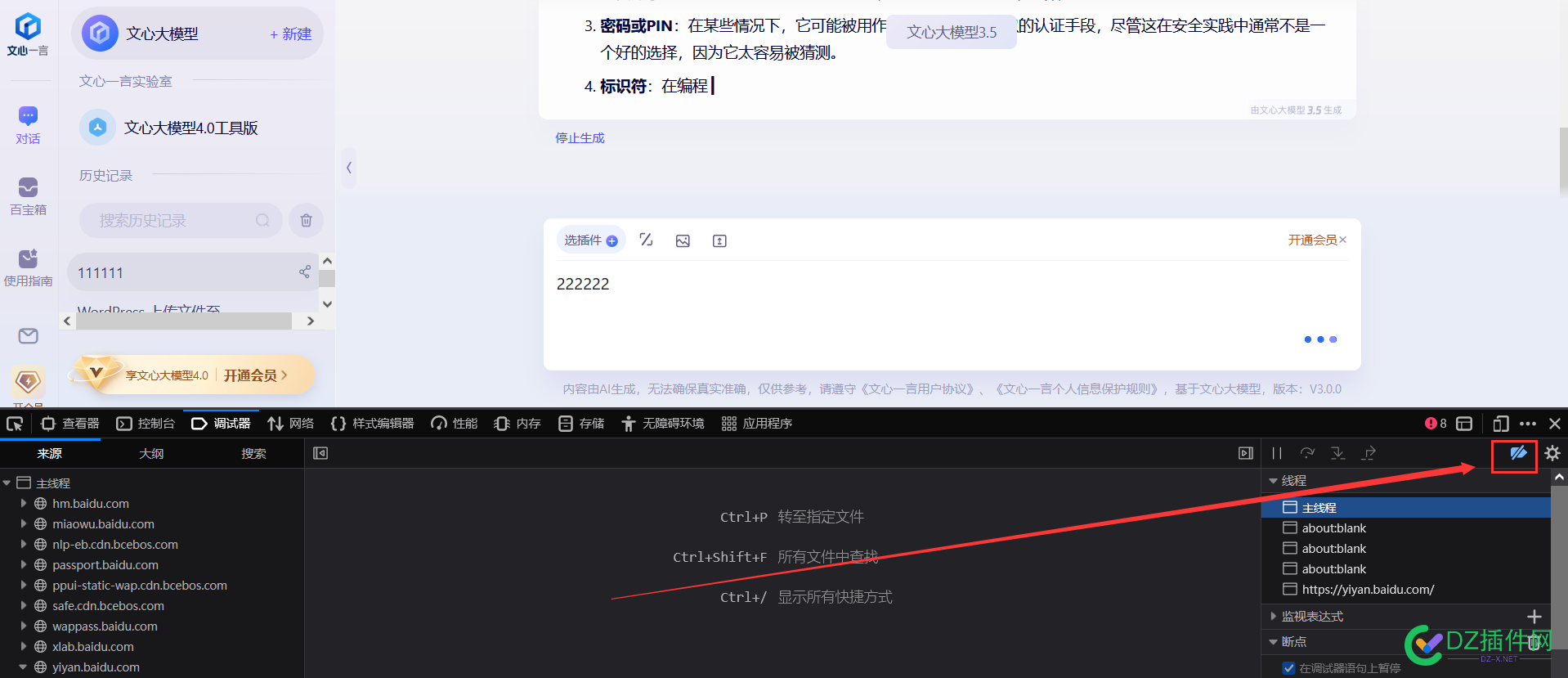Screen dimensions: 1568x678
Task: Collapse the sources pane toggle icon
Action: (320, 453)
